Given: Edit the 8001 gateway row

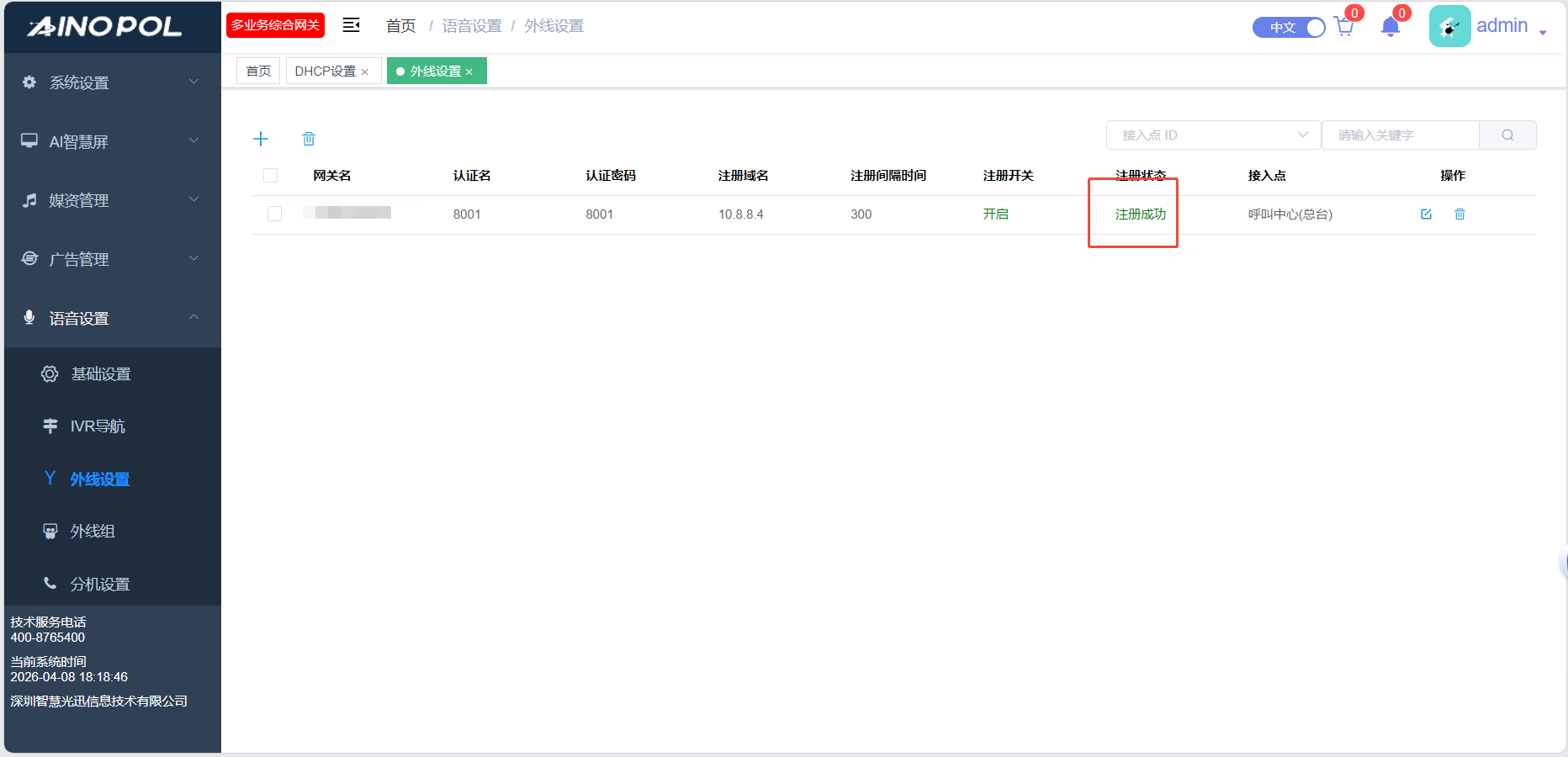Looking at the screenshot, I should (x=1426, y=214).
